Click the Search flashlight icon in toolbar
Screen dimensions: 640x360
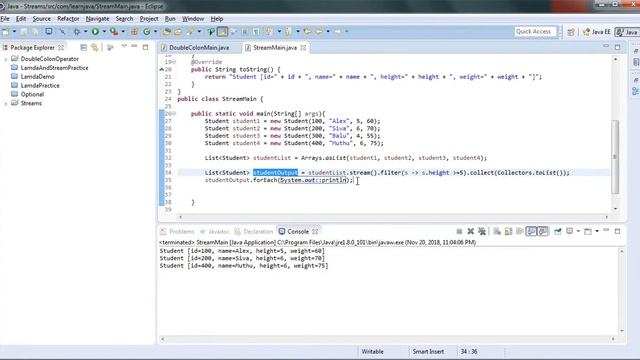190,31
